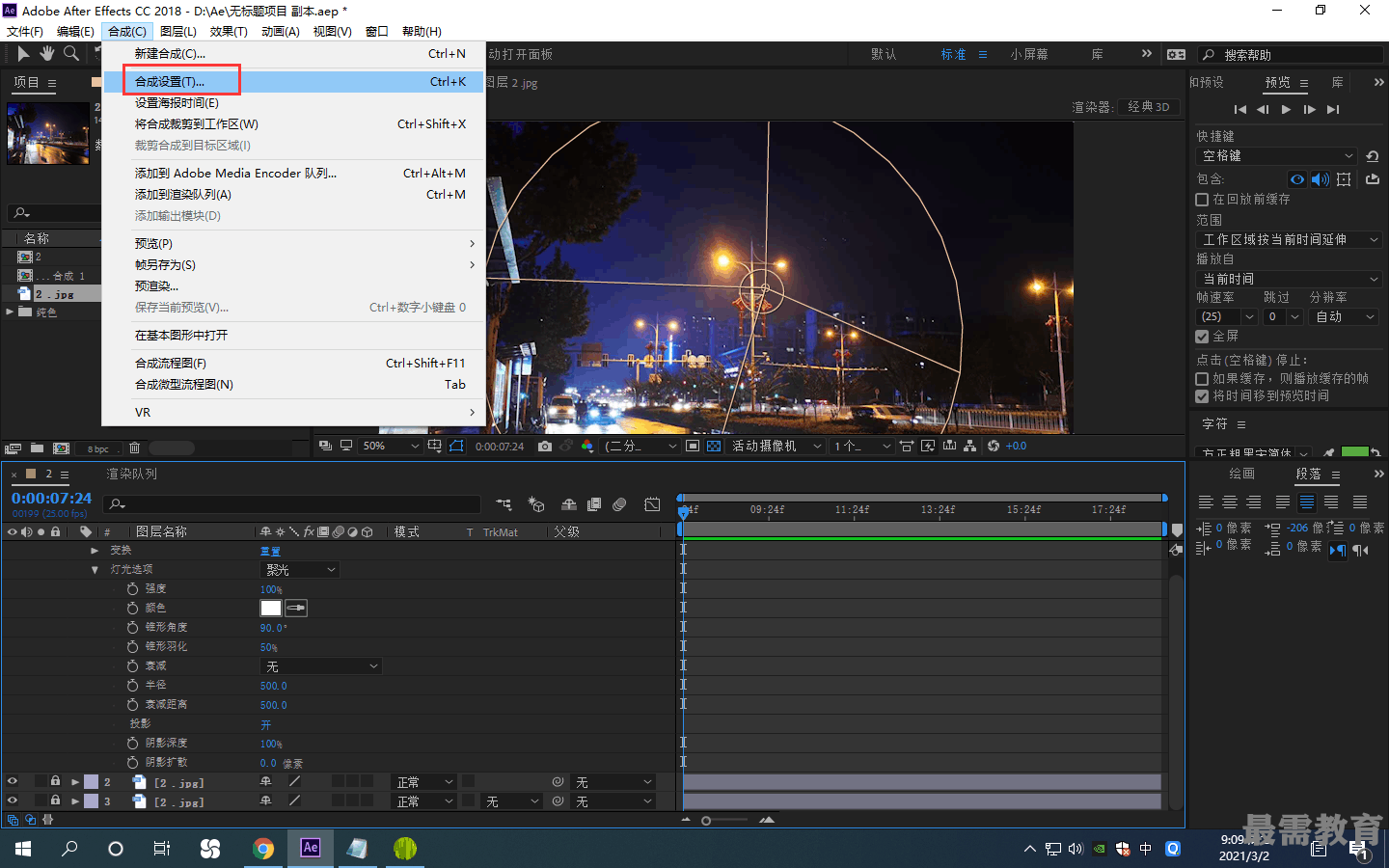Image resolution: width=1389 pixels, height=868 pixels.
Task: Uncheck the full screen (全屏) checkbox
Action: click(1202, 337)
